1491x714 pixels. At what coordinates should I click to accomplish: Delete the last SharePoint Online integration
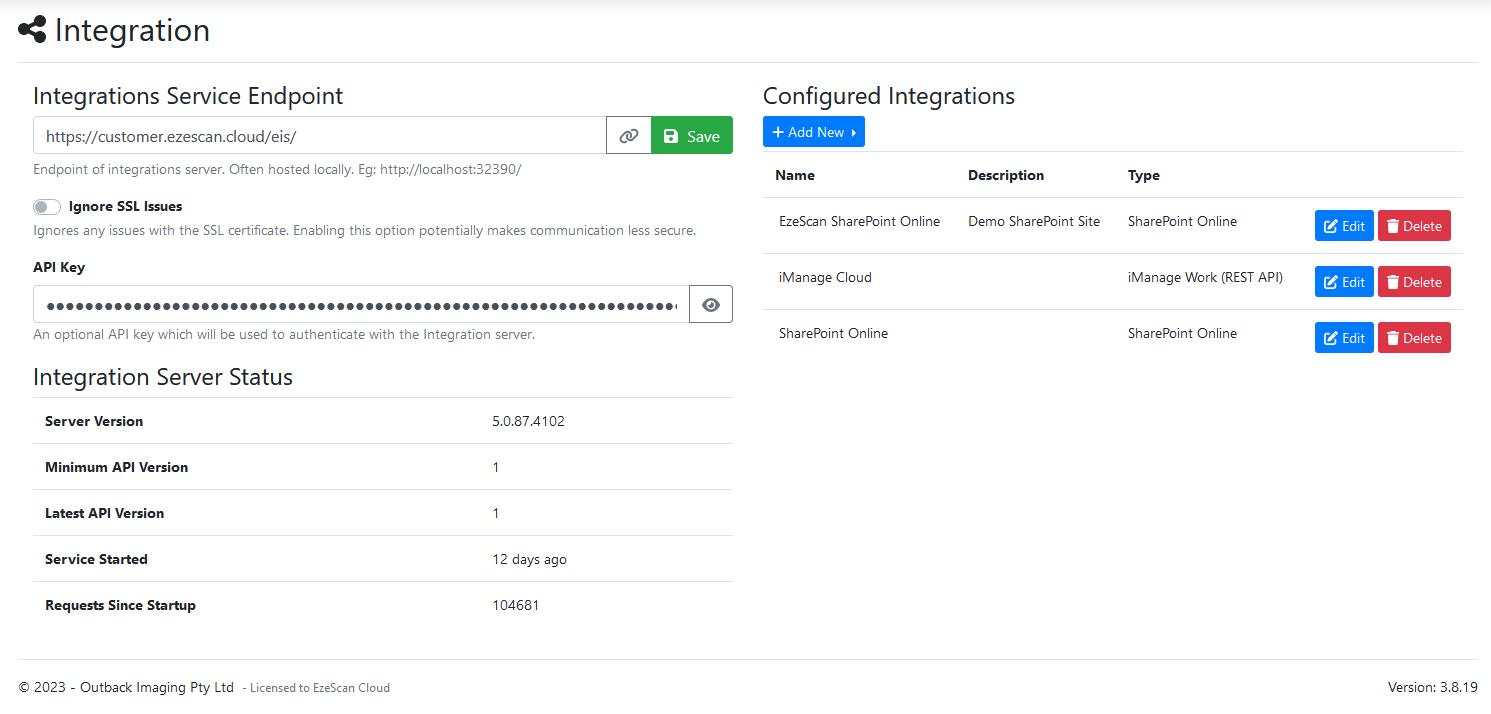(1414, 338)
